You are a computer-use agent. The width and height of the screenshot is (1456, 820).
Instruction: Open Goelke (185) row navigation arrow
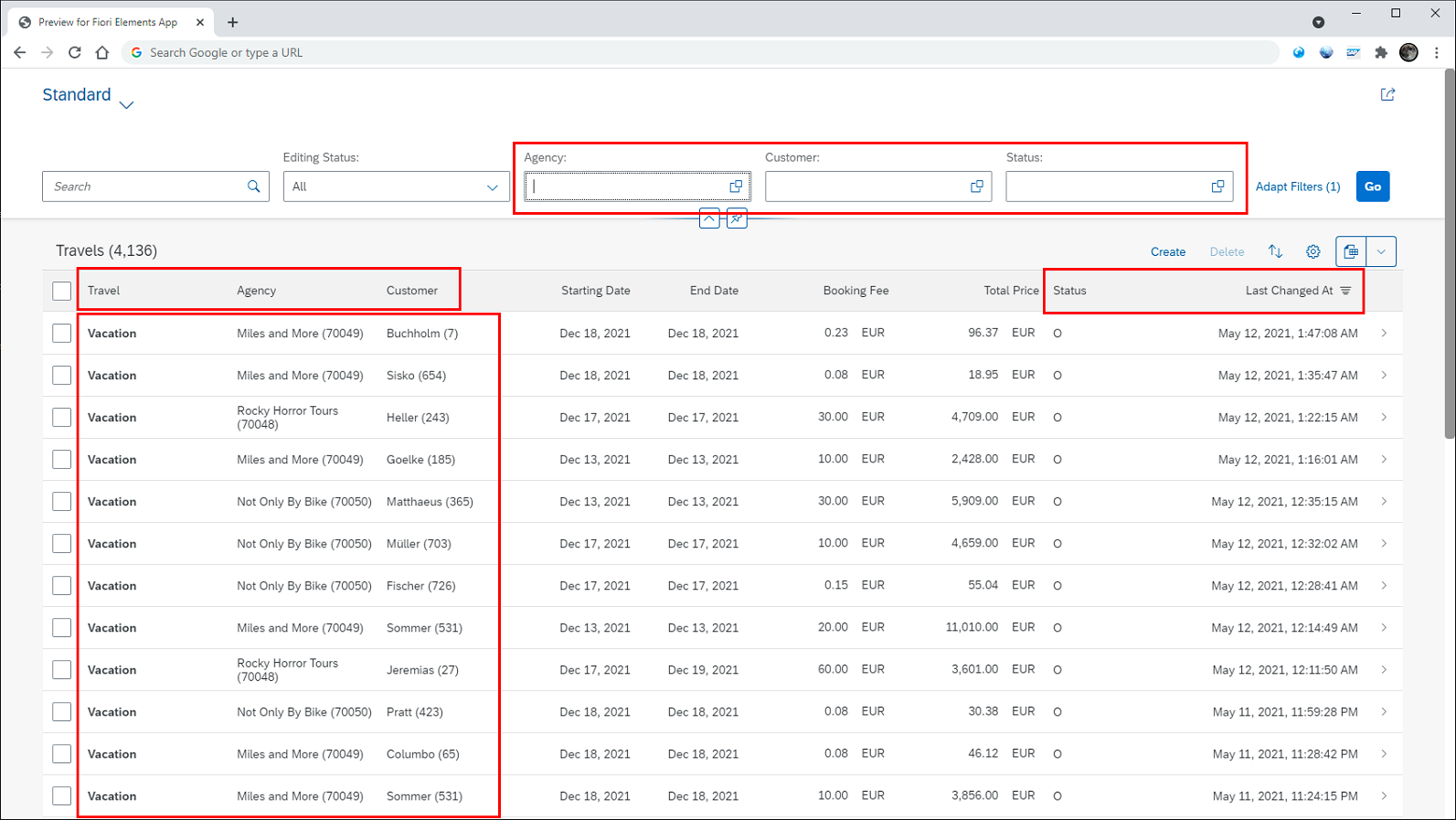[1384, 460]
